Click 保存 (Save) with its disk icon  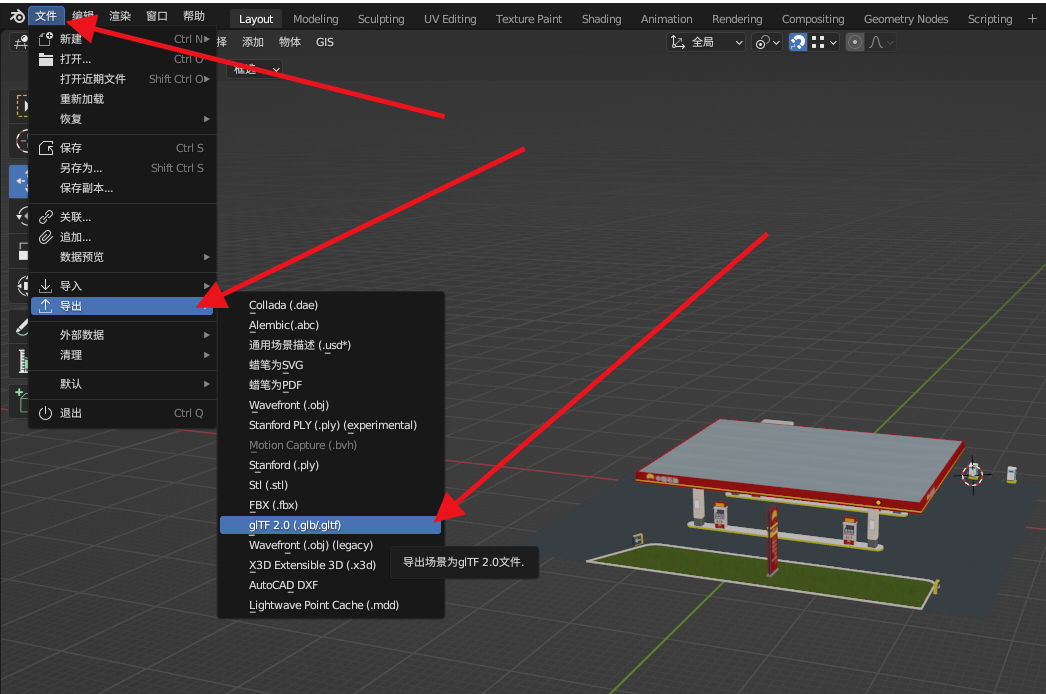tap(71, 148)
